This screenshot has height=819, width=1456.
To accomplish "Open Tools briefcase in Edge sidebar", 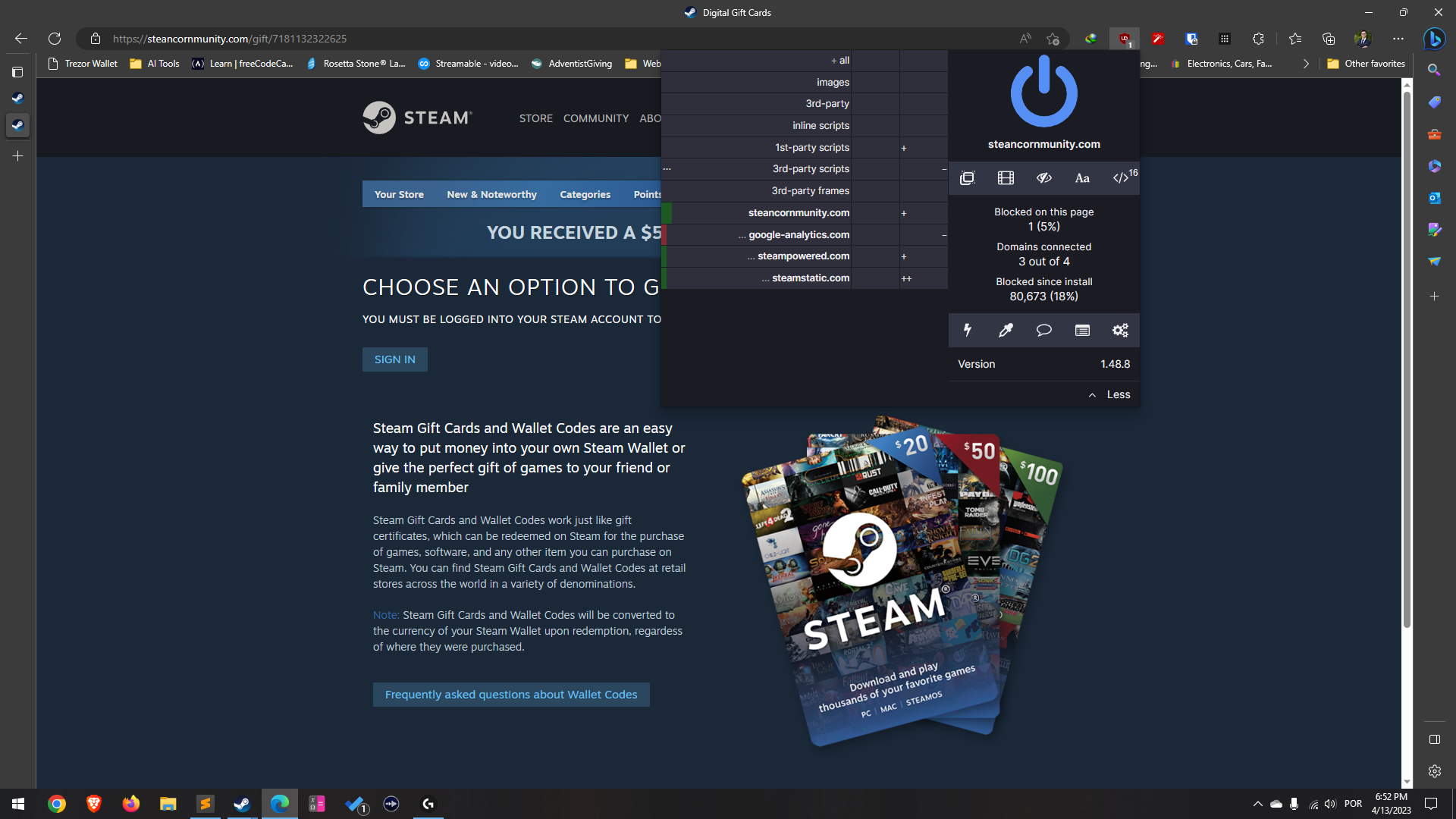I will [x=1434, y=134].
